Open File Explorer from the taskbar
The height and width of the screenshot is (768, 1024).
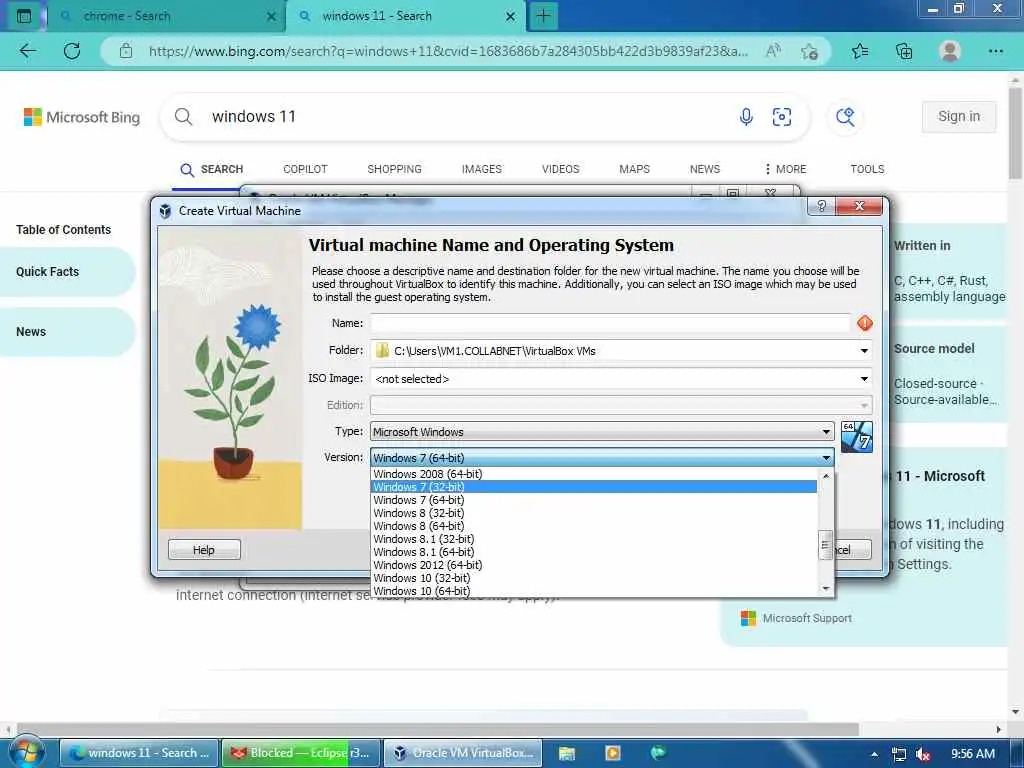tap(567, 753)
